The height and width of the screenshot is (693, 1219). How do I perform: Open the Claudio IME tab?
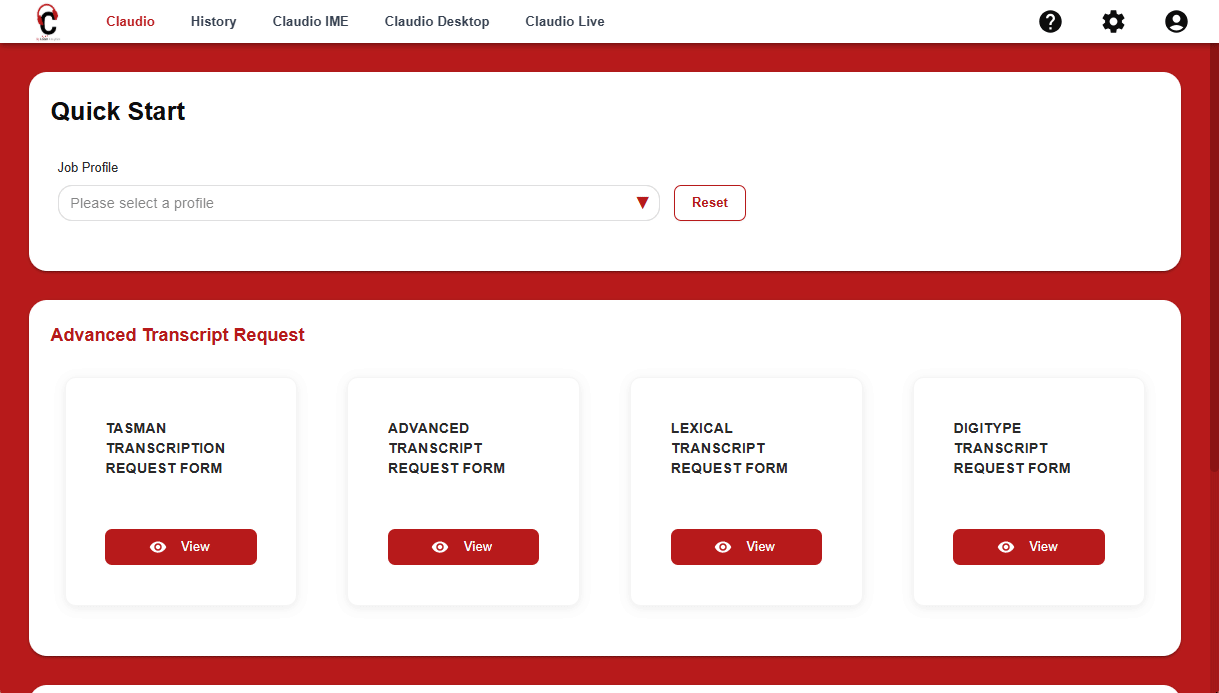pos(310,21)
